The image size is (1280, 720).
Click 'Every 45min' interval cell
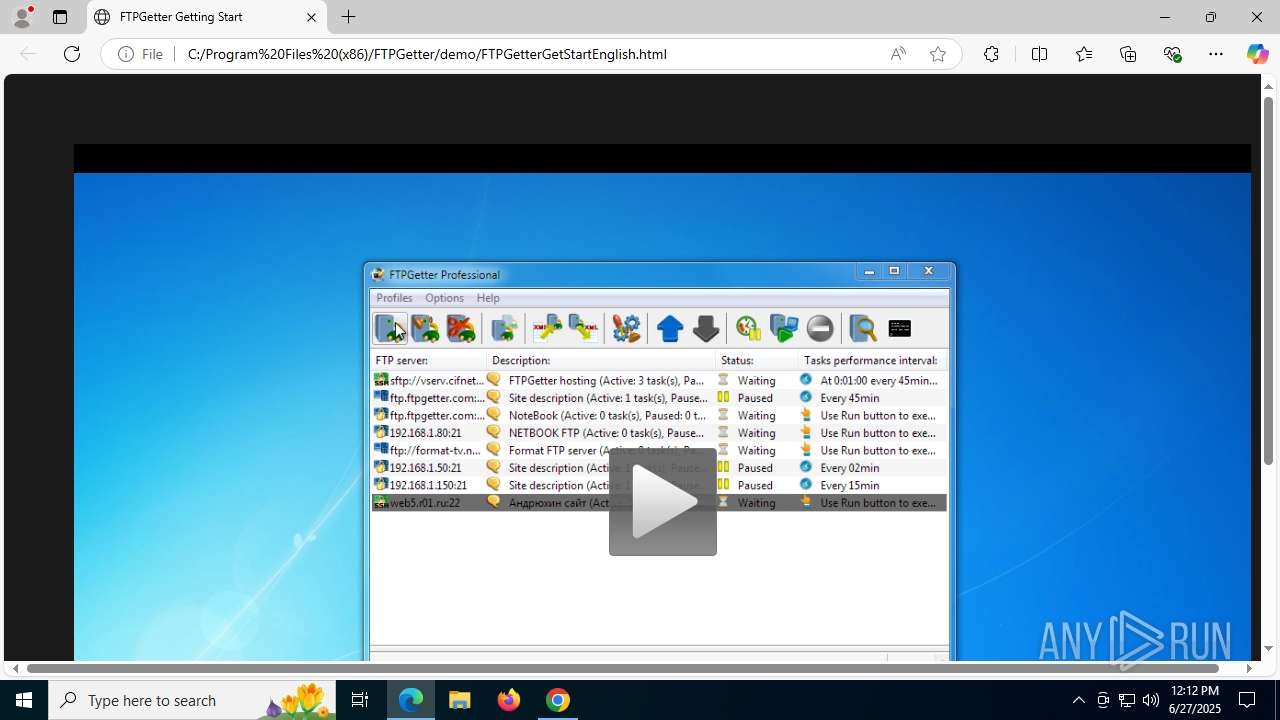pyautogui.click(x=850, y=398)
